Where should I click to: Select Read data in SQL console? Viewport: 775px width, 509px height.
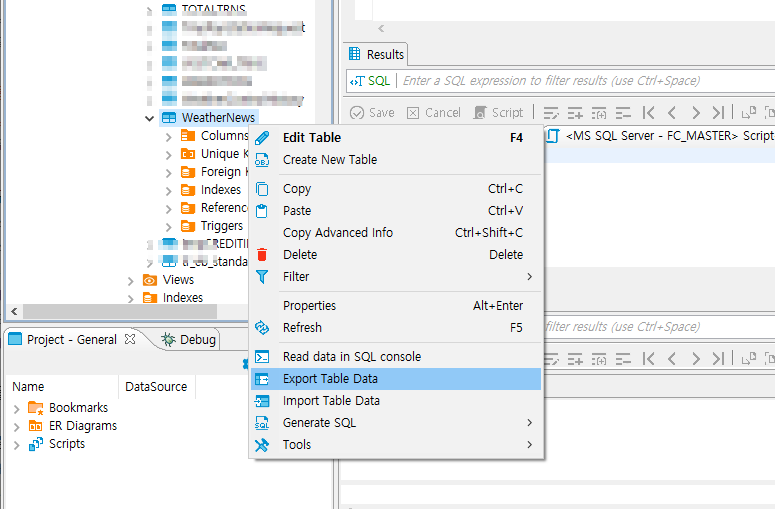[x=396, y=357]
